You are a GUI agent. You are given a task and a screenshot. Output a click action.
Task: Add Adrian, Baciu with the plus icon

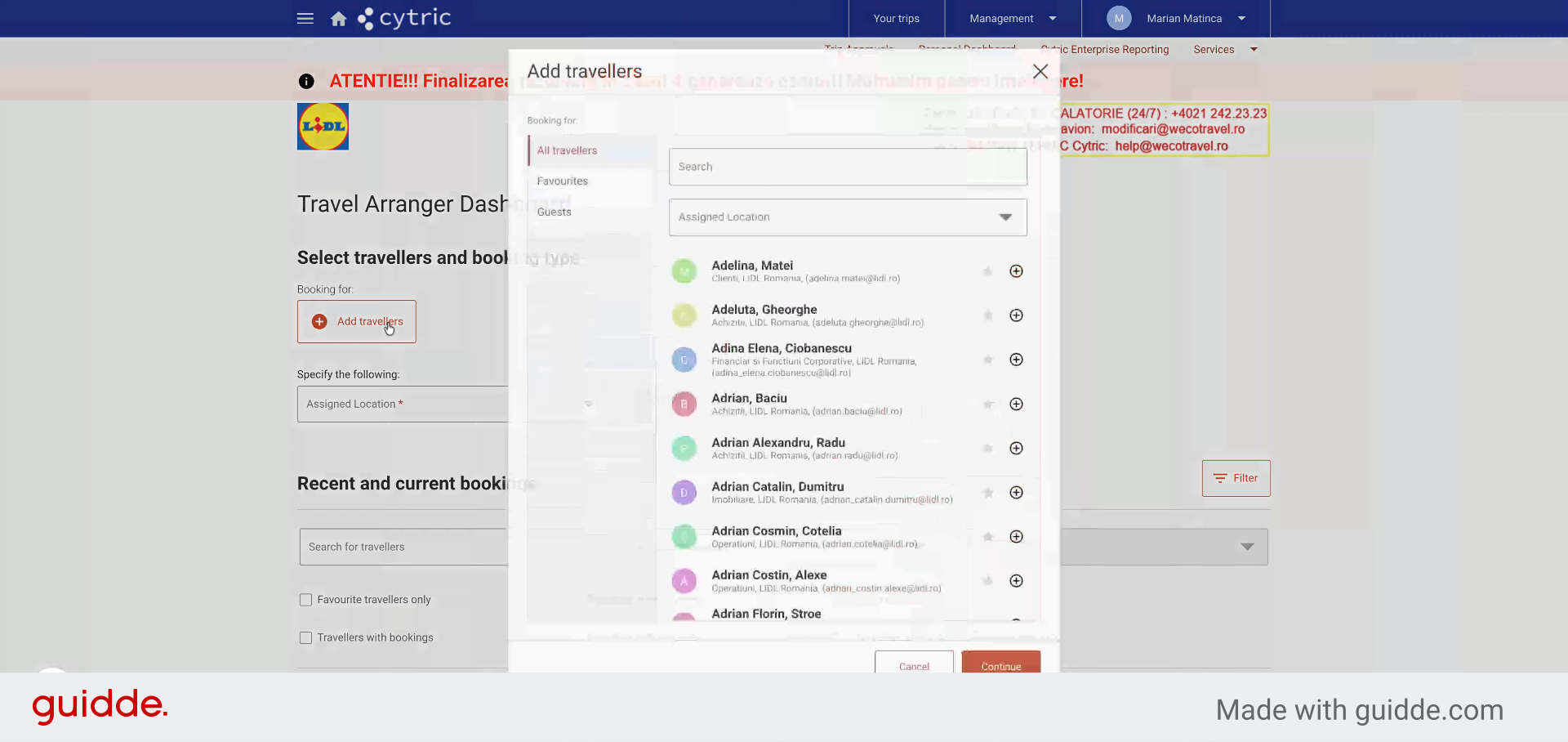click(x=1016, y=404)
